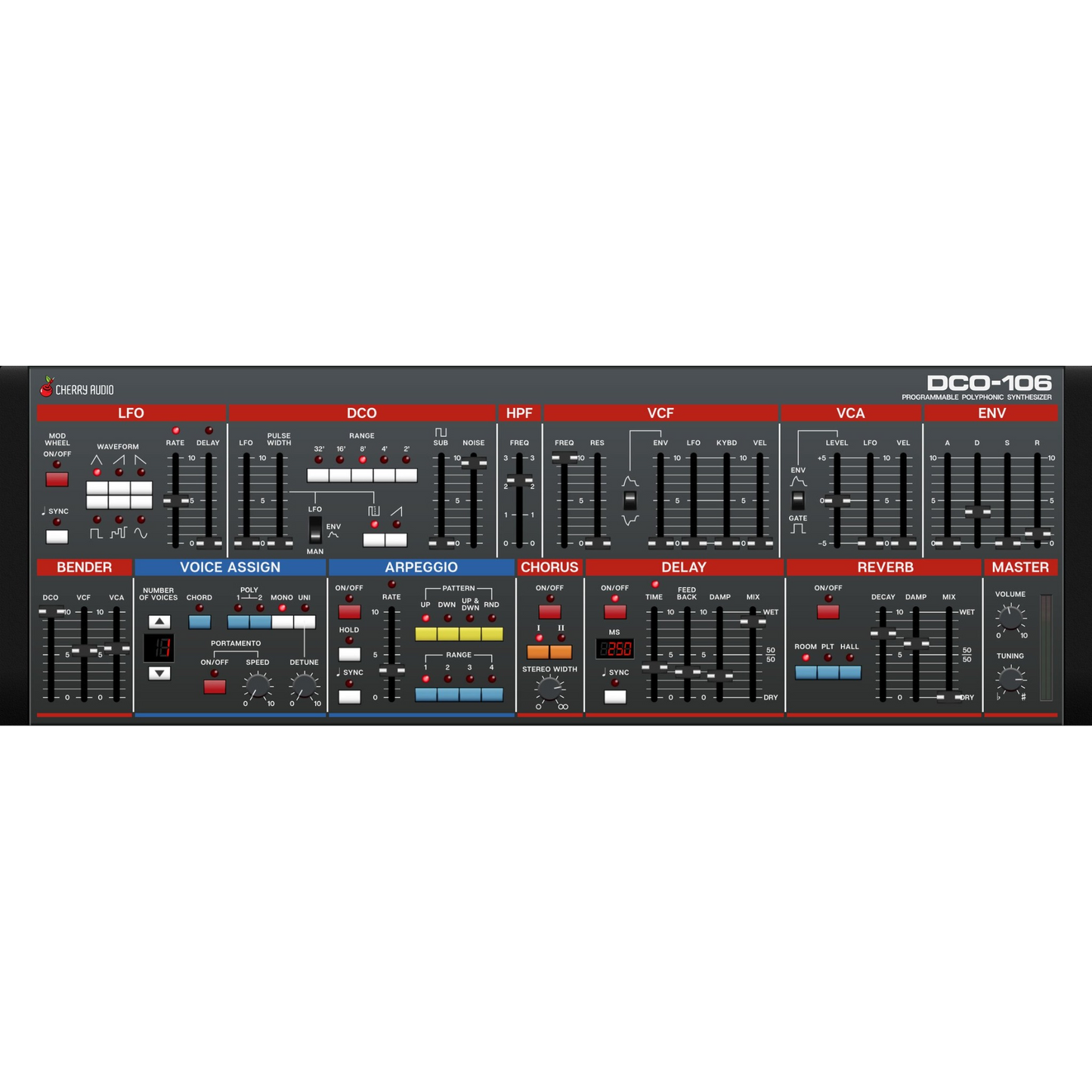Viewport: 1092px width, 1092px height.
Task: Select the 16' DCO range button
Action: (340, 475)
